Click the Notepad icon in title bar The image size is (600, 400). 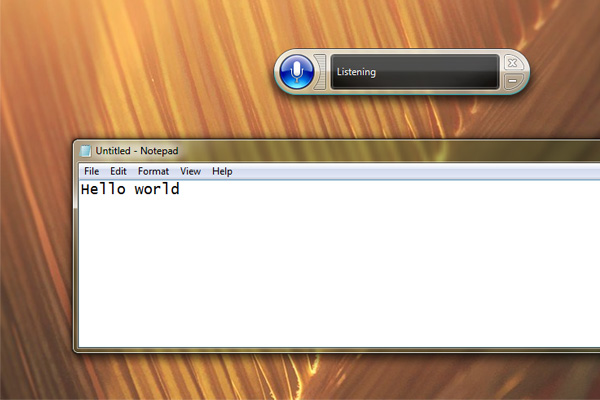pos(85,151)
